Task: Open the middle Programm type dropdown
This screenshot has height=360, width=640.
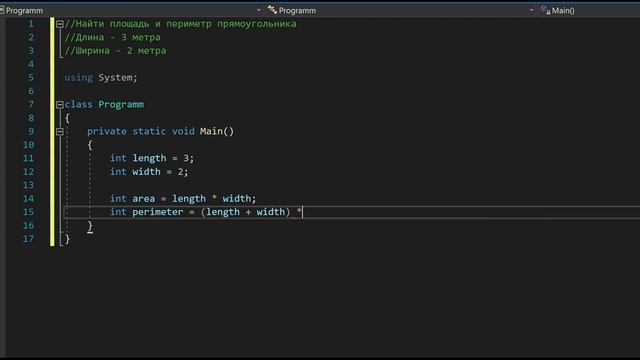Action: [531, 10]
